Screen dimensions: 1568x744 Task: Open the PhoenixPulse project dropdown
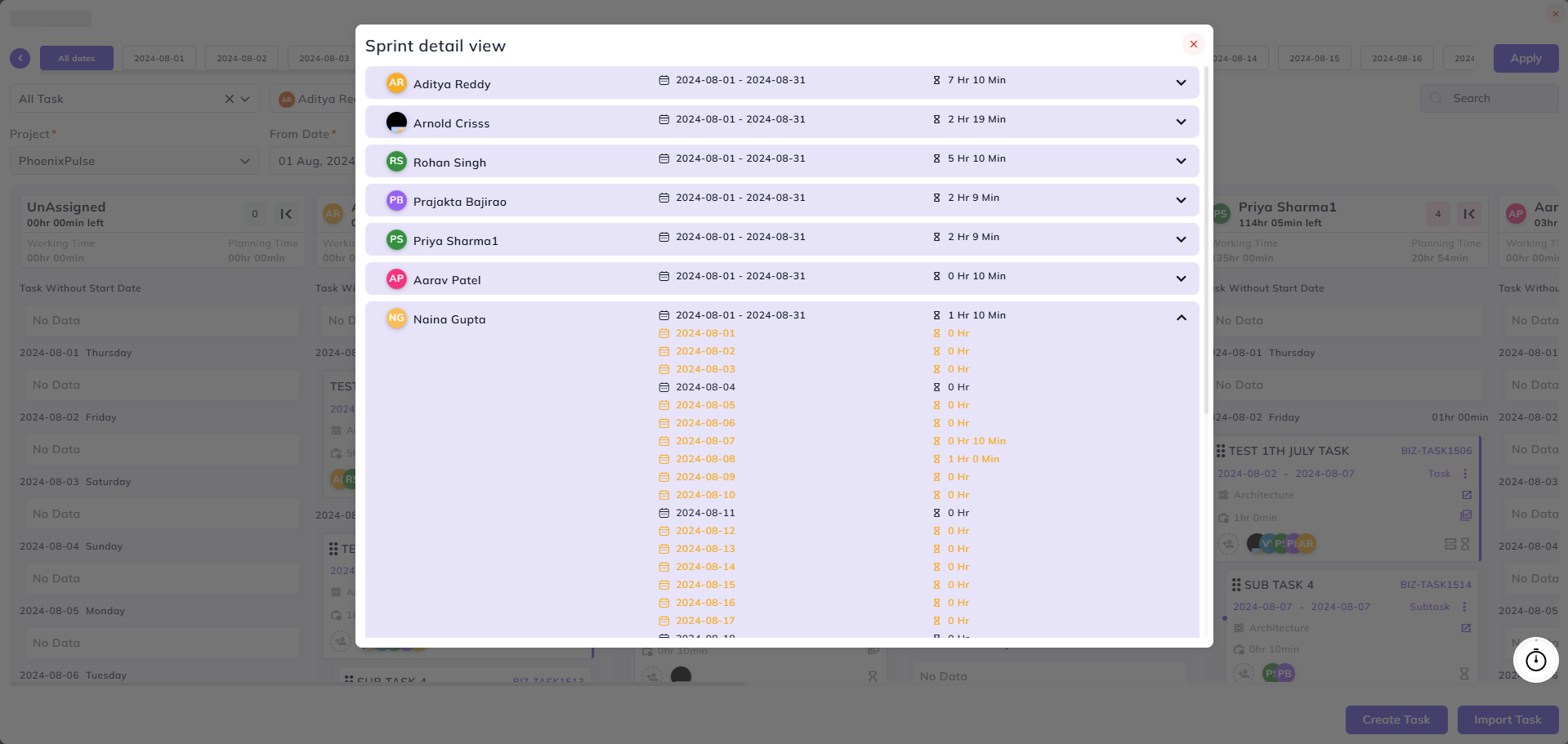135,161
